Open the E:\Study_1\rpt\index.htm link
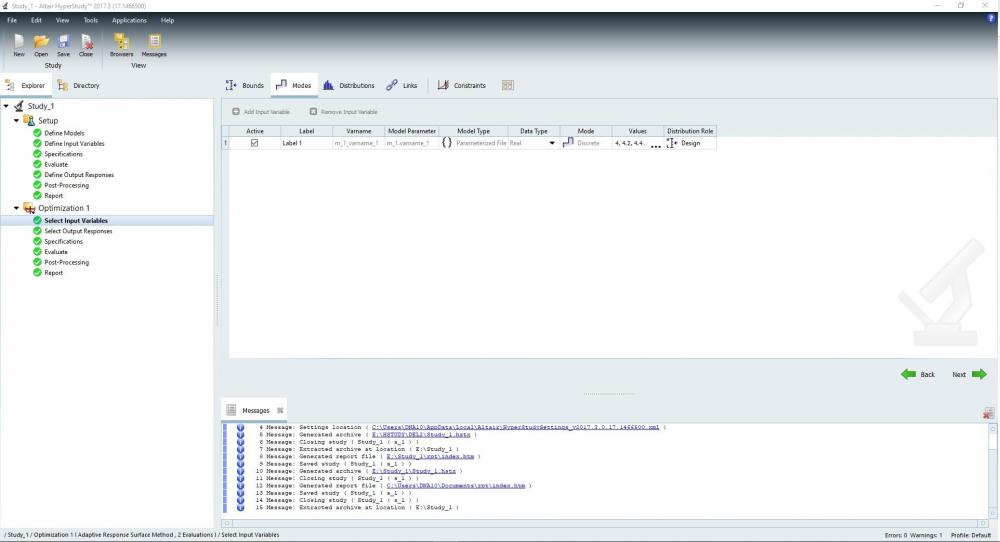 (430, 457)
